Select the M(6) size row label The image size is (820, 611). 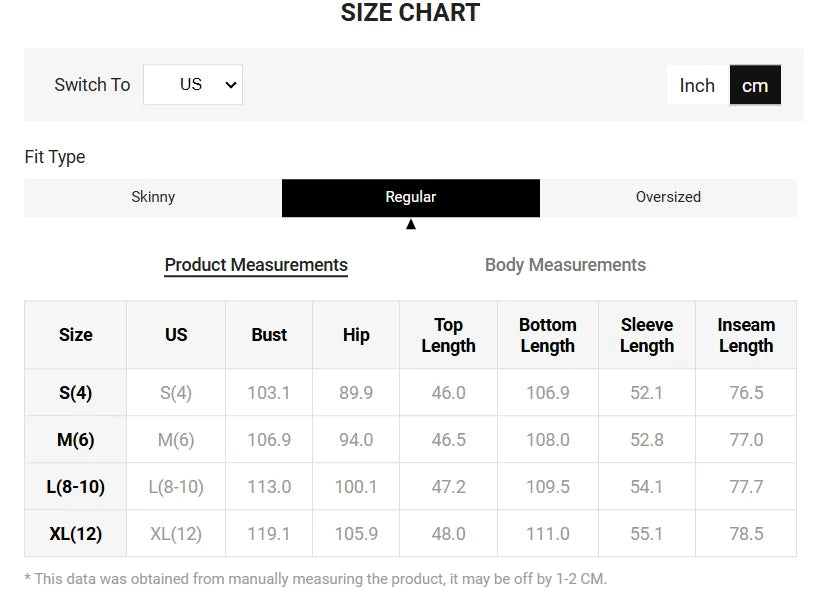tap(76, 440)
